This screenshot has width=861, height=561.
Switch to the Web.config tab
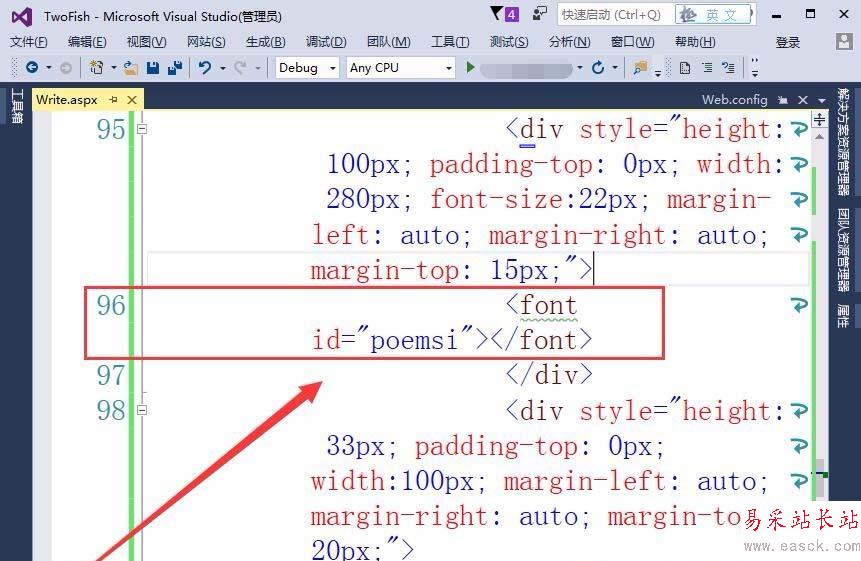coord(734,99)
